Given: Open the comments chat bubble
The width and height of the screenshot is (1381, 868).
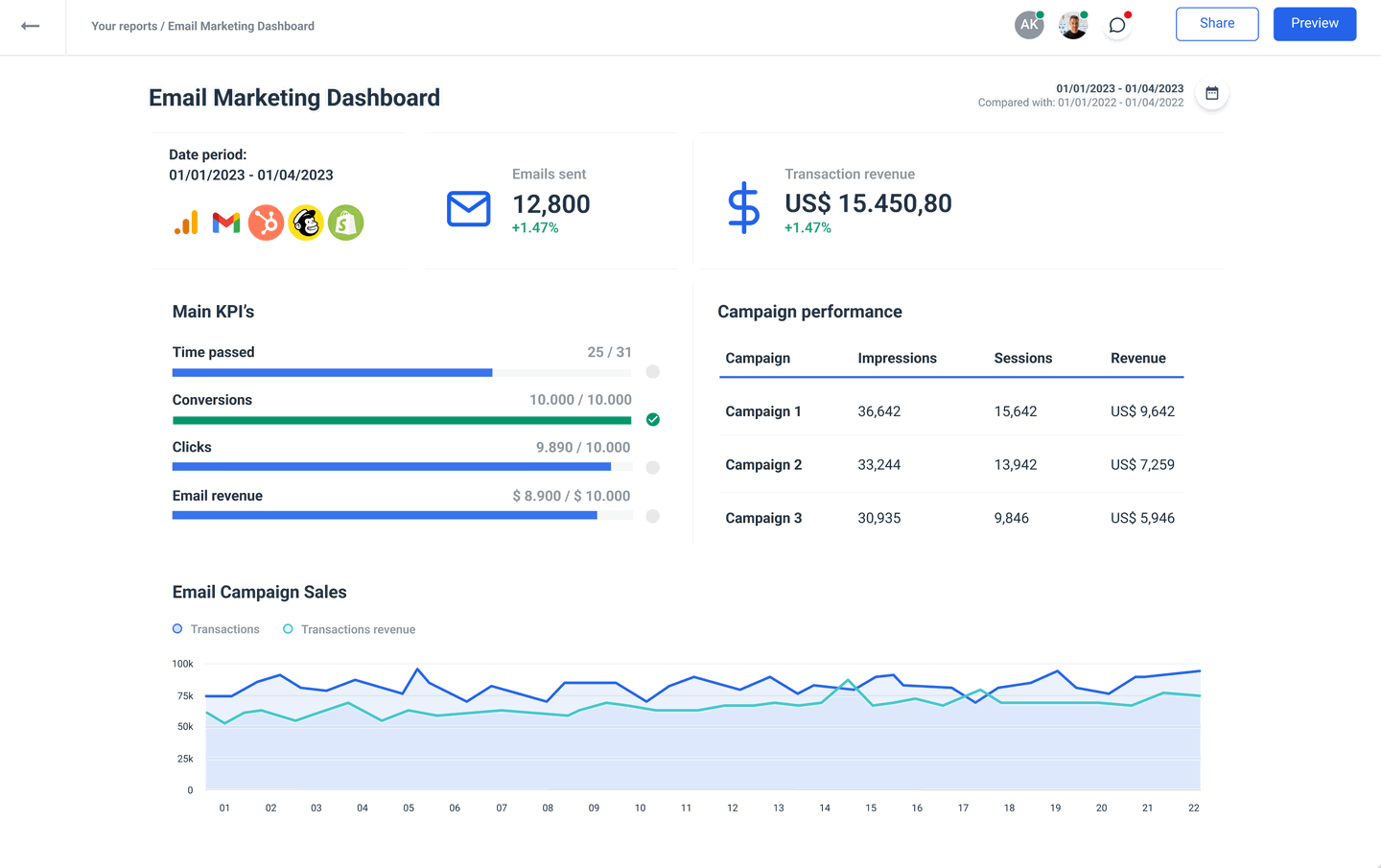Looking at the screenshot, I should pyautogui.click(x=1116, y=24).
